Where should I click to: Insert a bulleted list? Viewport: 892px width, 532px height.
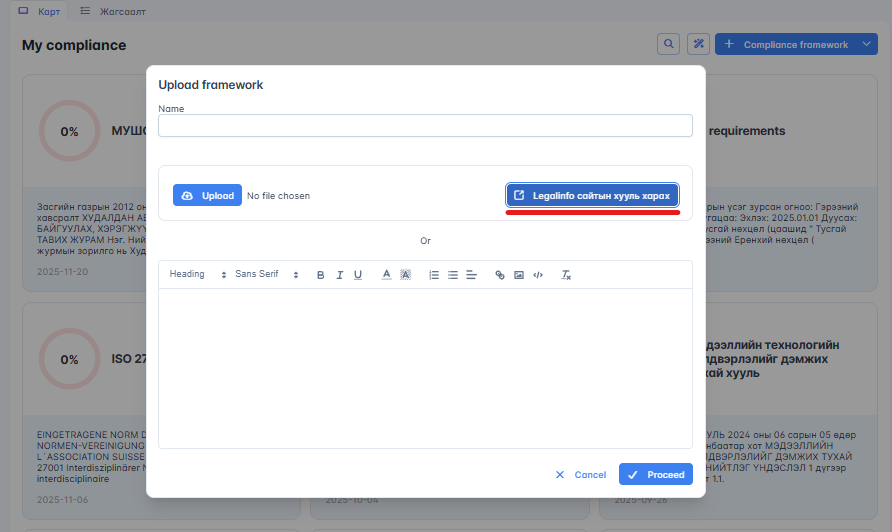[x=453, y=275]
